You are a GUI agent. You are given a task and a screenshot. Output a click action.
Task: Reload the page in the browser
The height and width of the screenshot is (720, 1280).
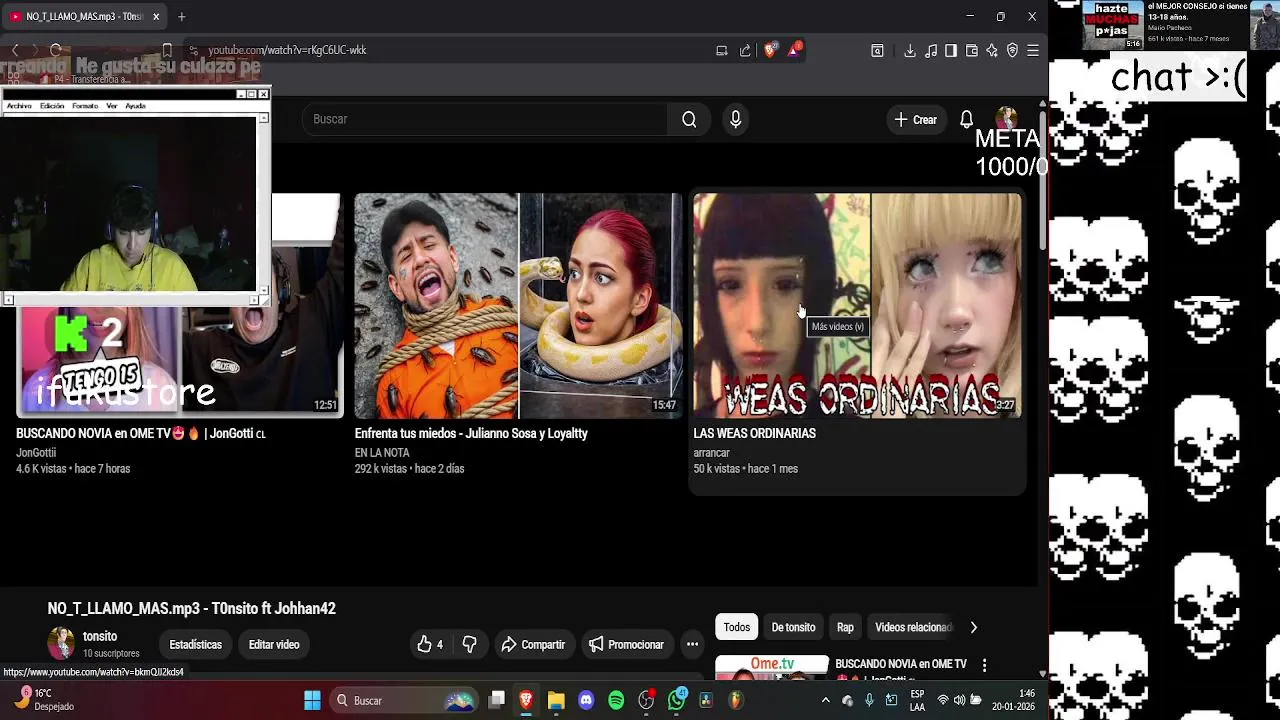tap(56, 50)
